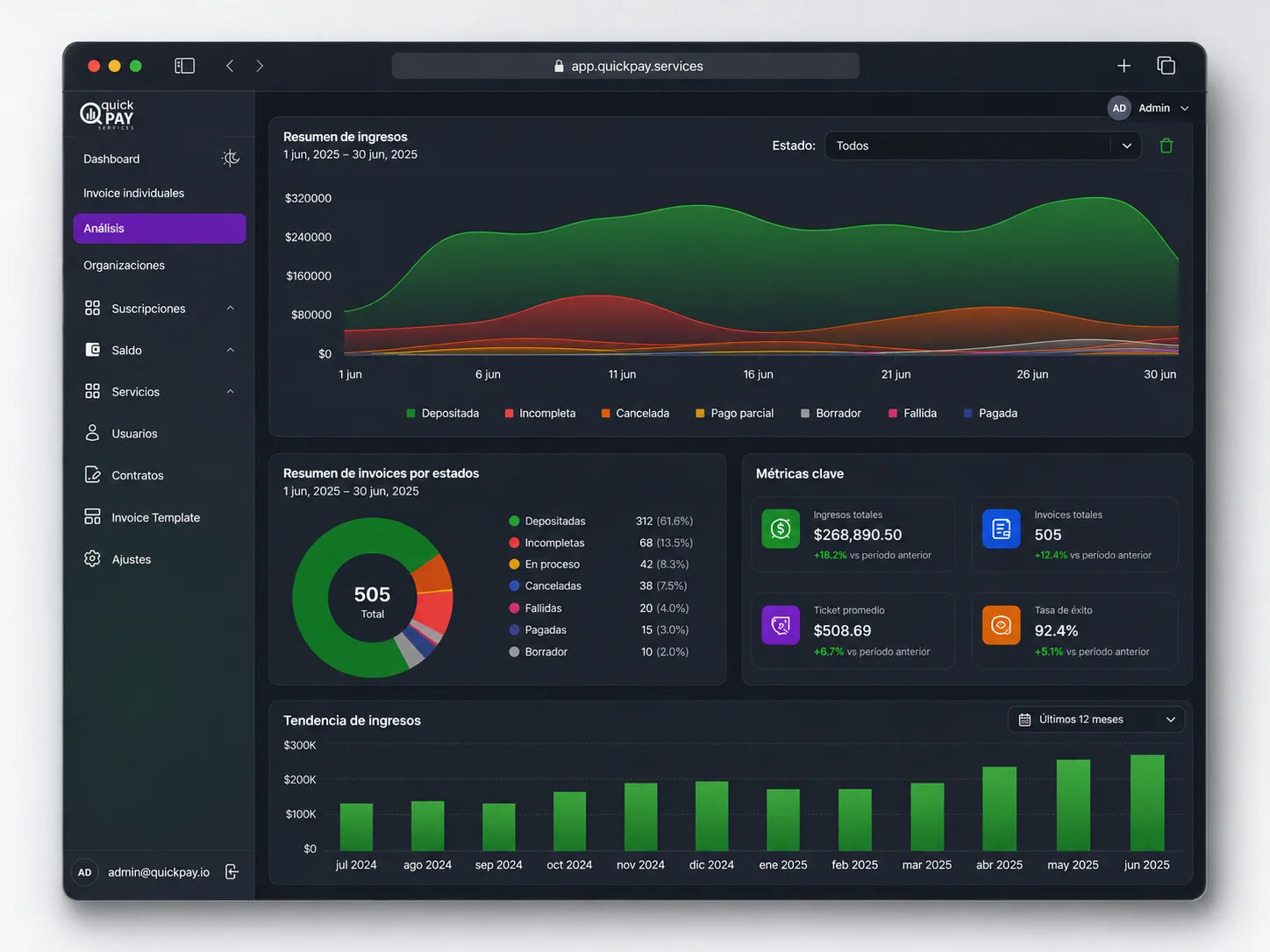Click the green Ingresos totales dollar icon
The width and height of the screenshot is (1270, 952).
(781, 529)
